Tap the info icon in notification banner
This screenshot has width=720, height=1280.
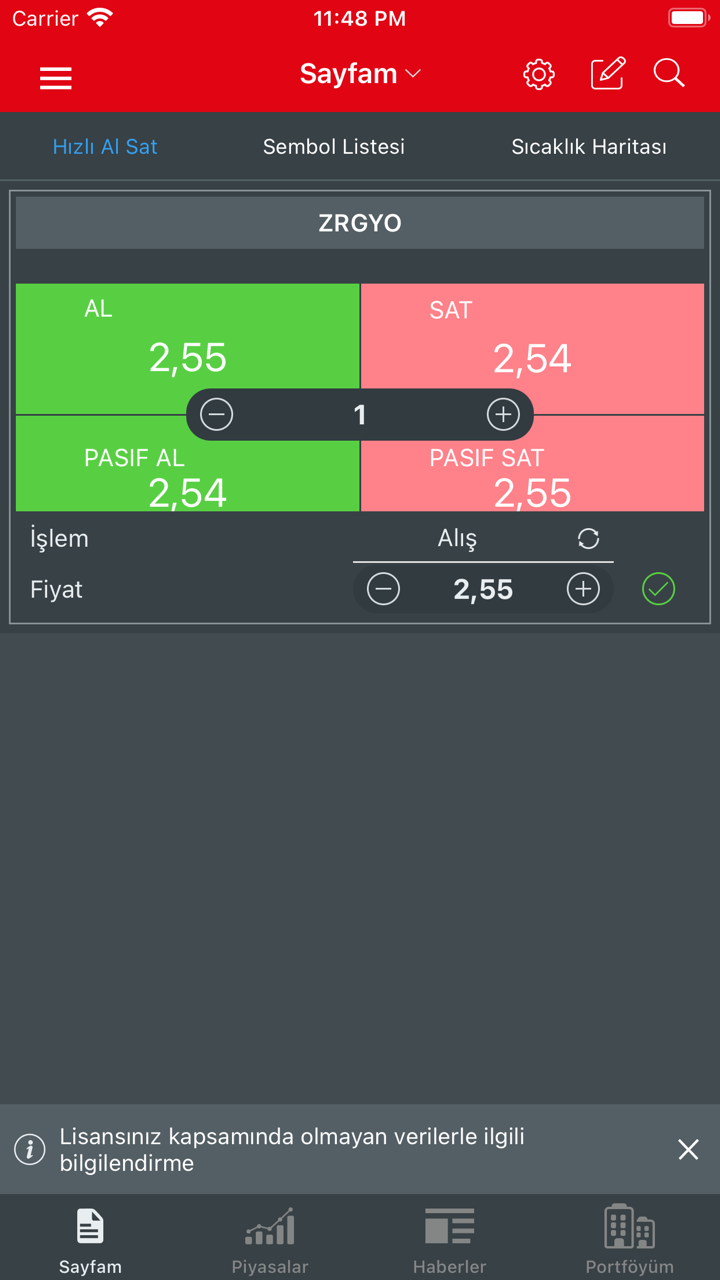[x=30, y=1149]
